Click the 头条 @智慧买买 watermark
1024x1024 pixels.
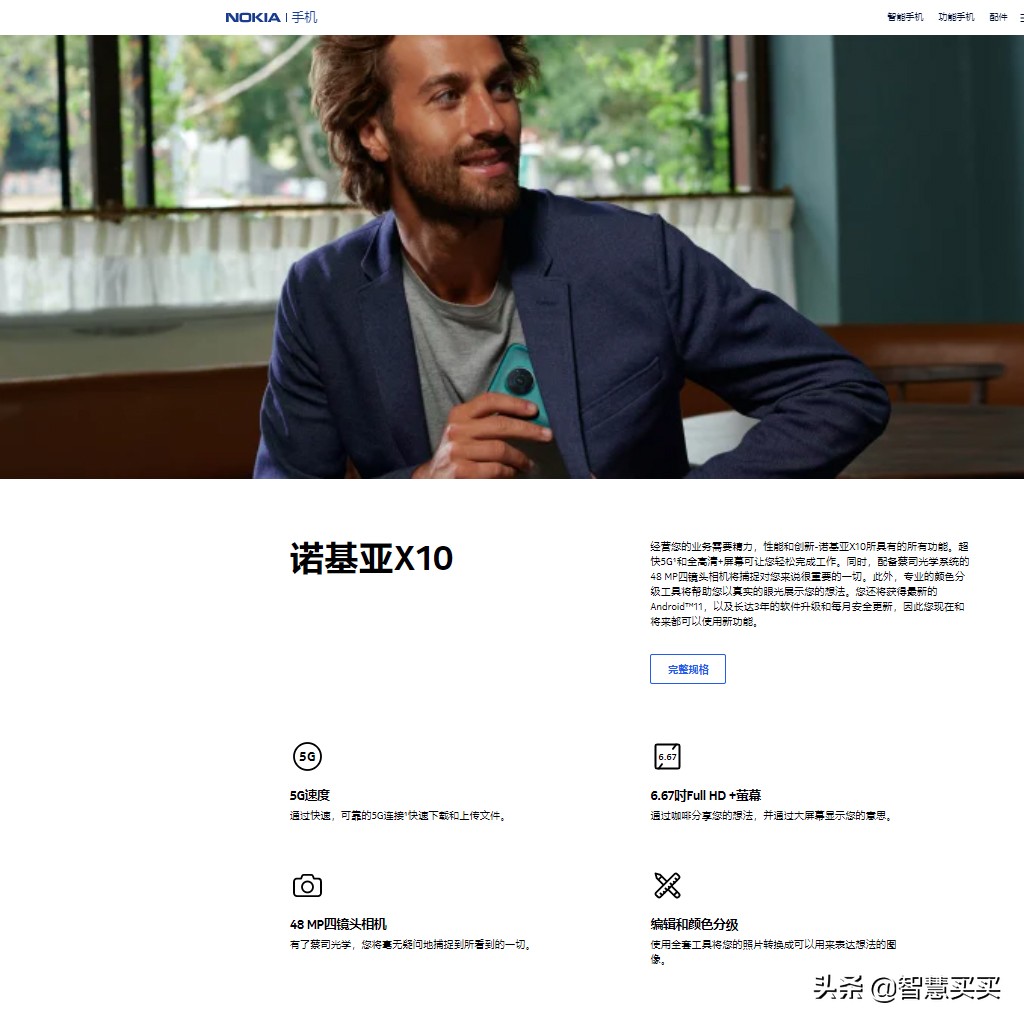click(x=908, y=987)
